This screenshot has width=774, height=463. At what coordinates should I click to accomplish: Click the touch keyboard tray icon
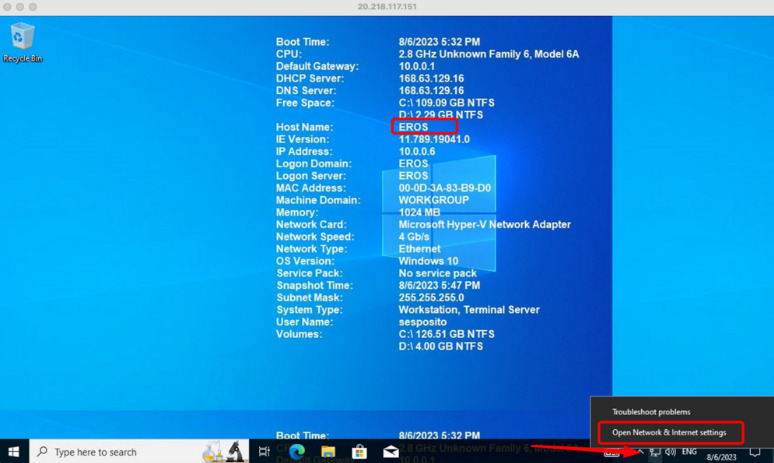611,452
